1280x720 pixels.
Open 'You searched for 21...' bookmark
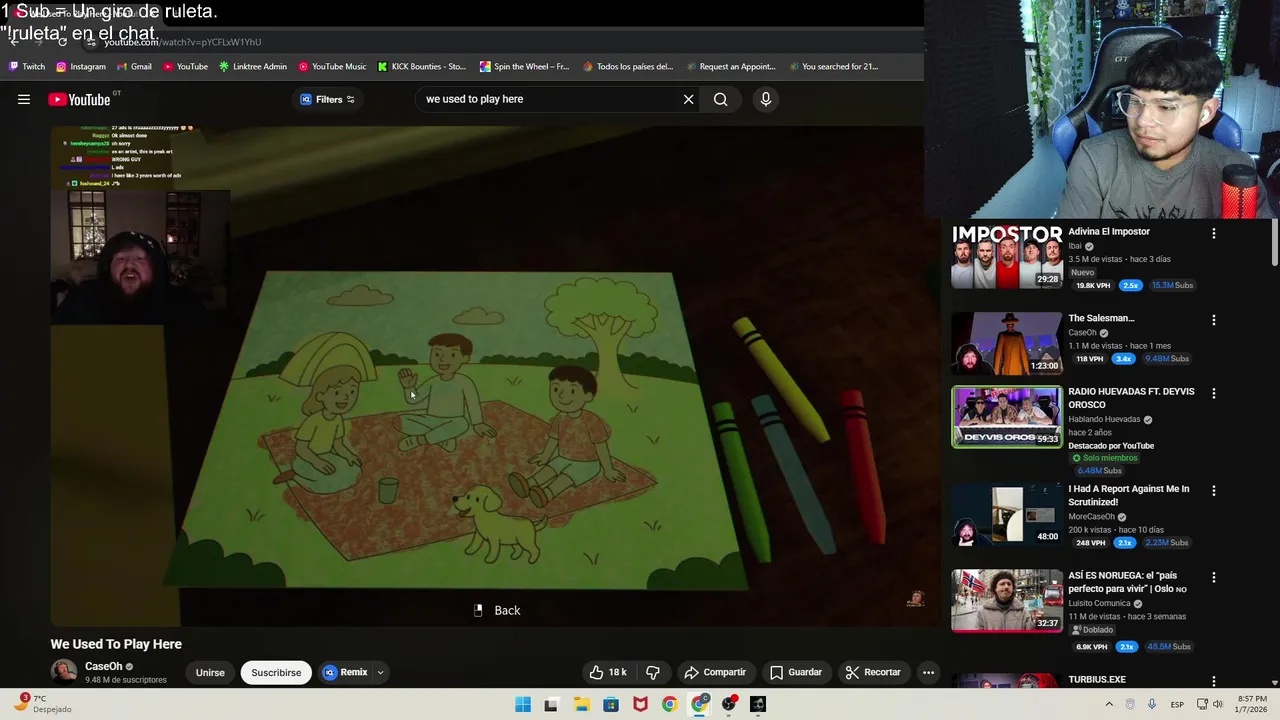833,67
